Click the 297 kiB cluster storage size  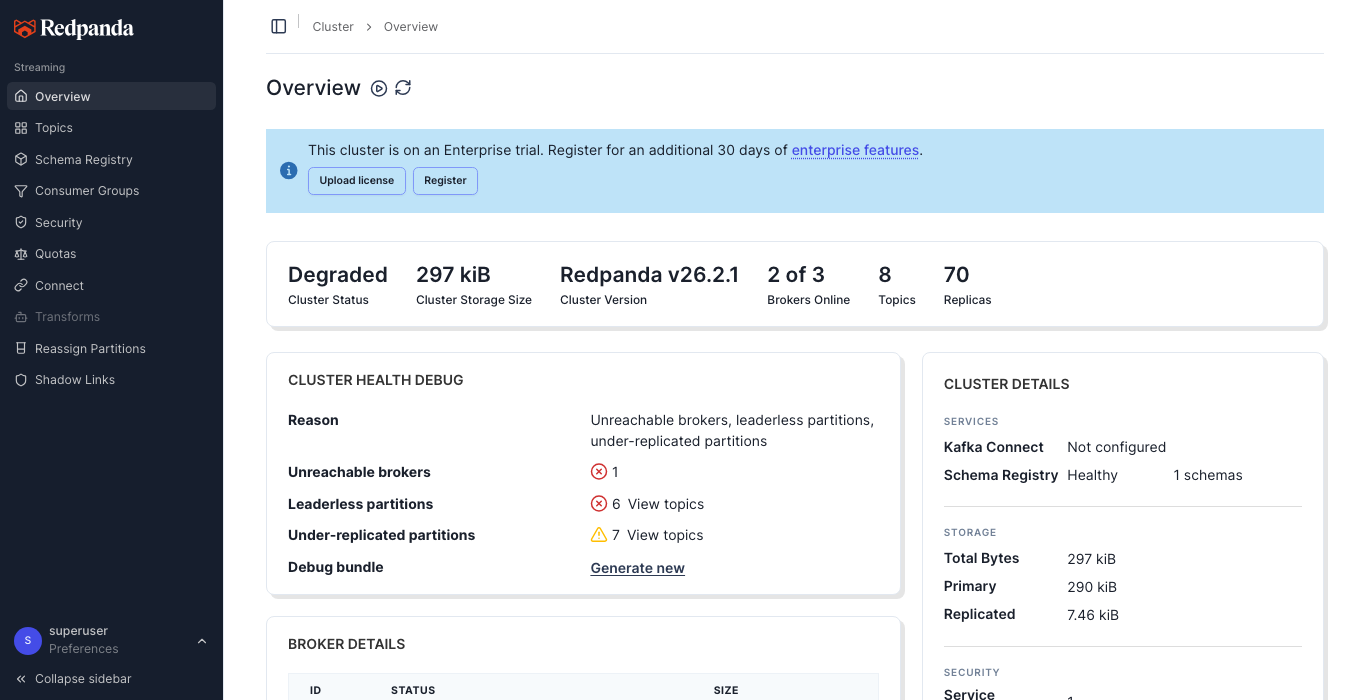(453, 275)
